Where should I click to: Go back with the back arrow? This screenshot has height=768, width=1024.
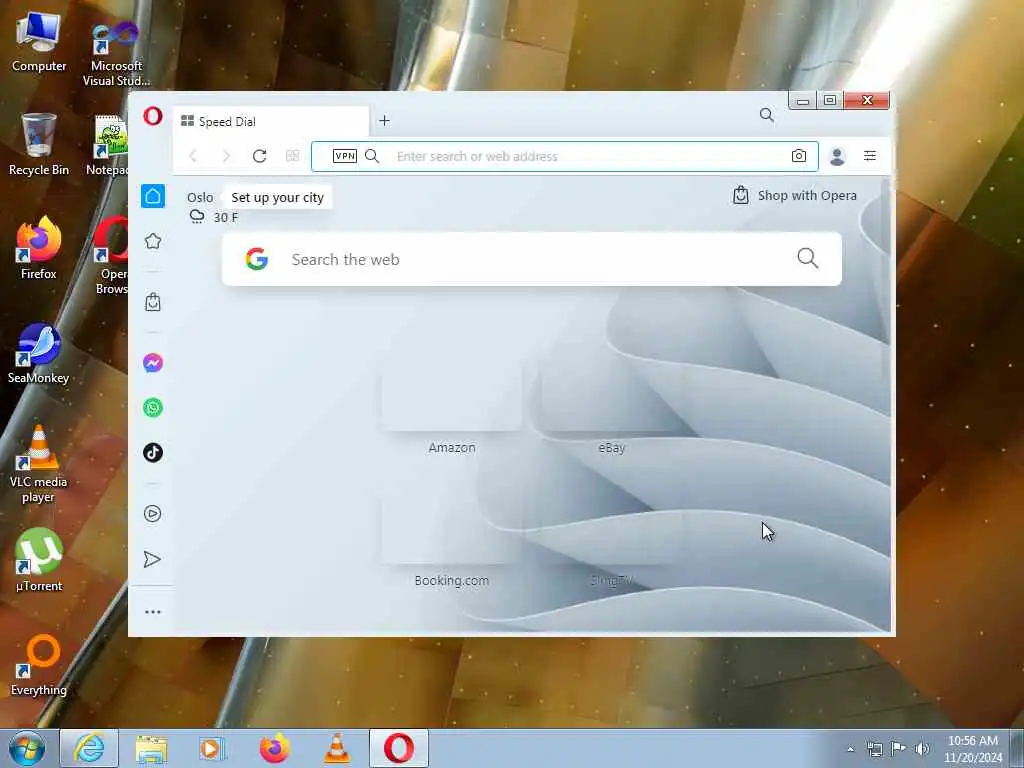coord(193,156)
